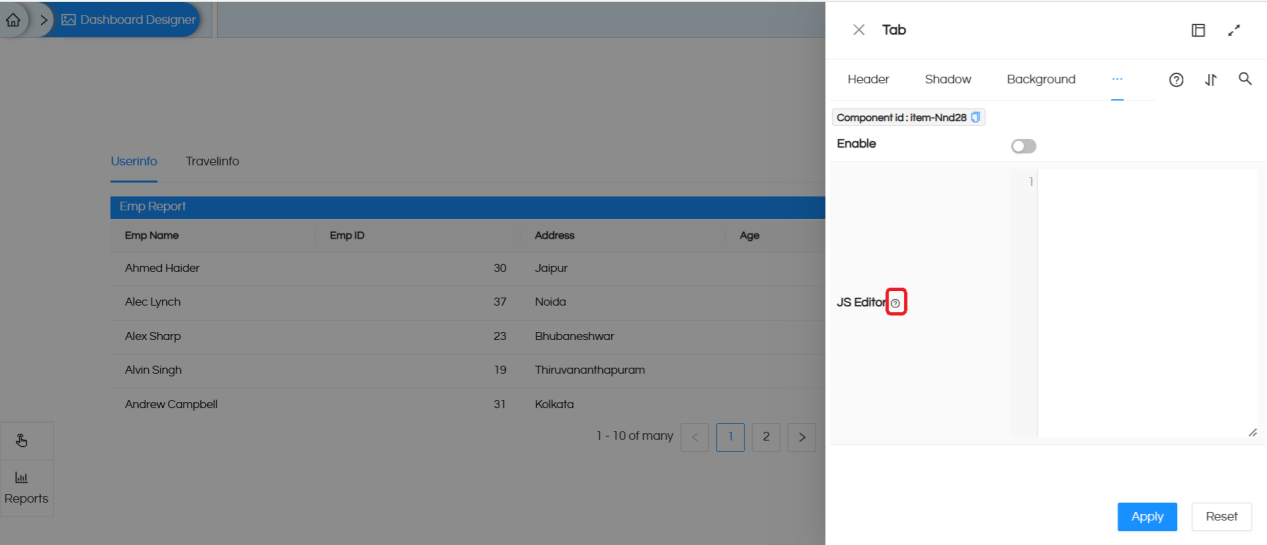
Task: Click the touch pointer sidebar icon
Action: click(22, 440)
